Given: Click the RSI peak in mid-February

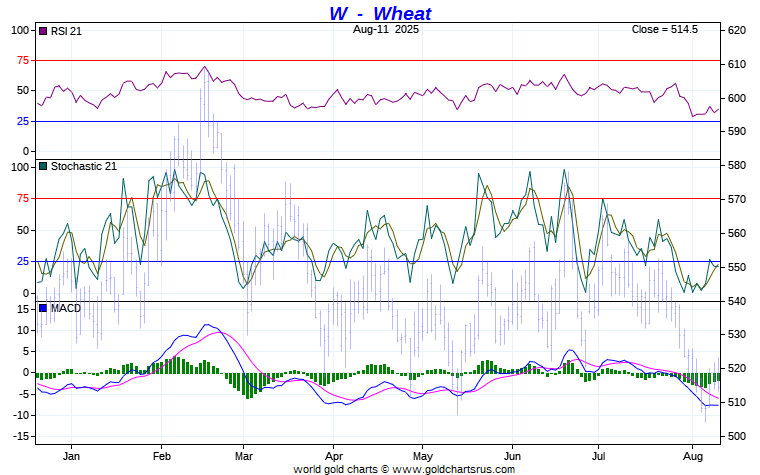Looking at the screenshot, I should (205, 66).
